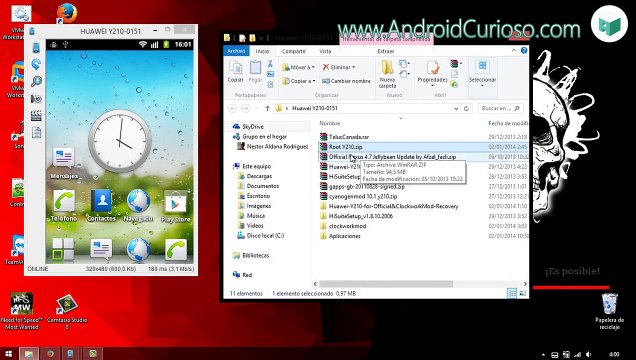The height and width of the screenshot is (360, 636).
Task: Open the labeled Navegador app icon on phone screen
Action: point(138,206)
